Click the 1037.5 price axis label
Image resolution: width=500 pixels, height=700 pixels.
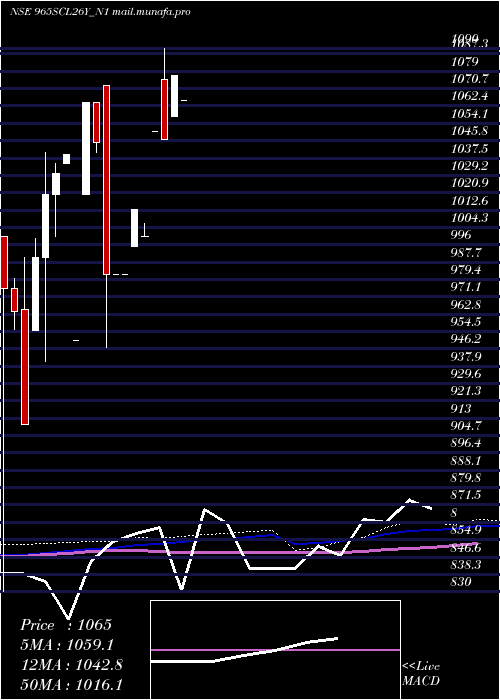coord(469,149)
